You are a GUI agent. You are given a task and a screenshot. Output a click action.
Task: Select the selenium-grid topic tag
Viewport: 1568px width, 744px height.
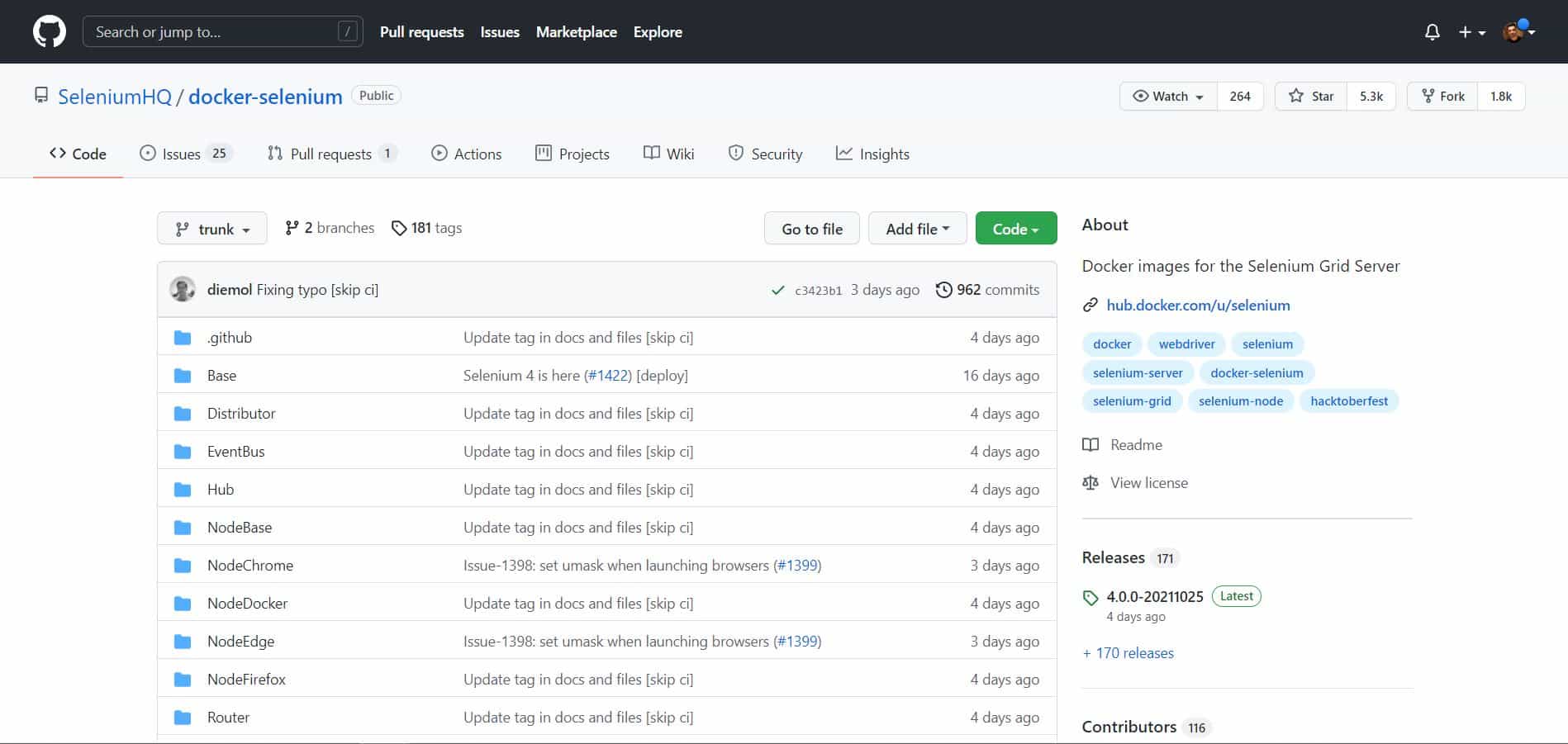coord(1132,401)
